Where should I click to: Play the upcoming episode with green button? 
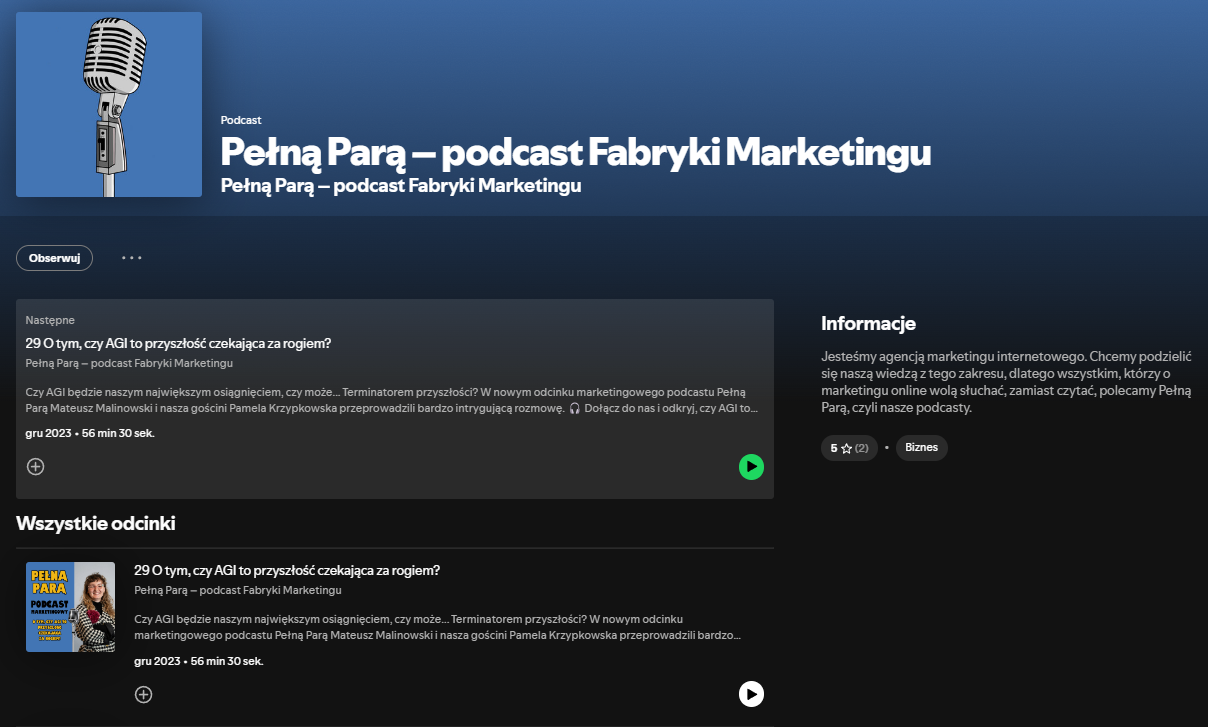(x=751, y=467)
